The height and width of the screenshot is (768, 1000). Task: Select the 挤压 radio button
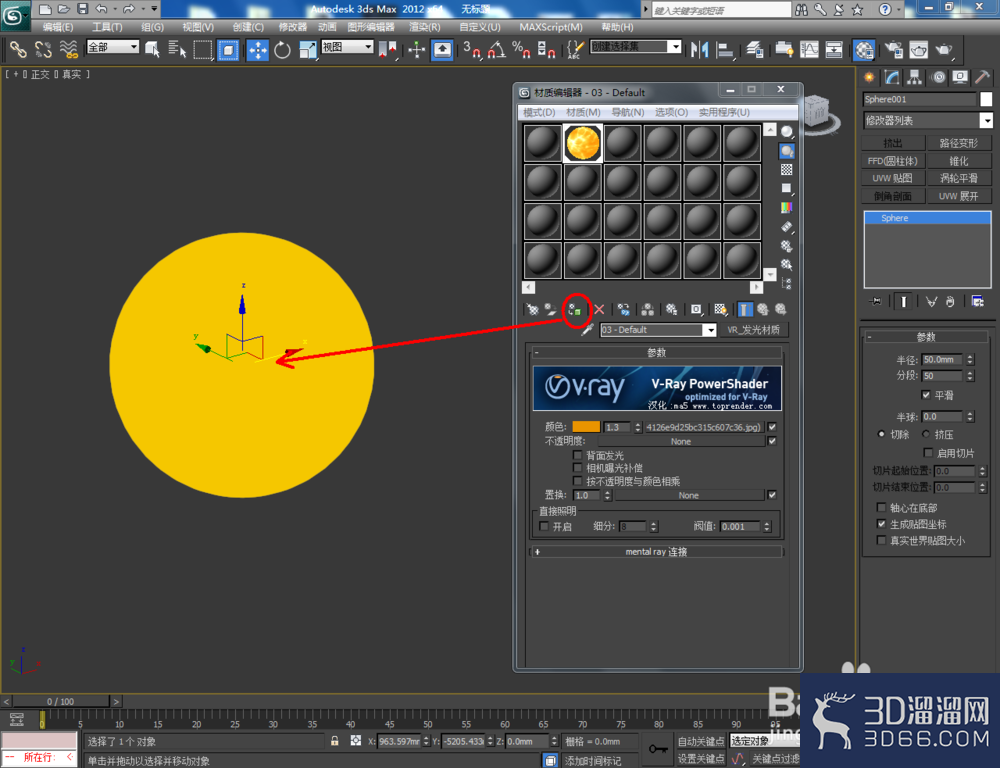pyautogui.click(x=926, y=434)
